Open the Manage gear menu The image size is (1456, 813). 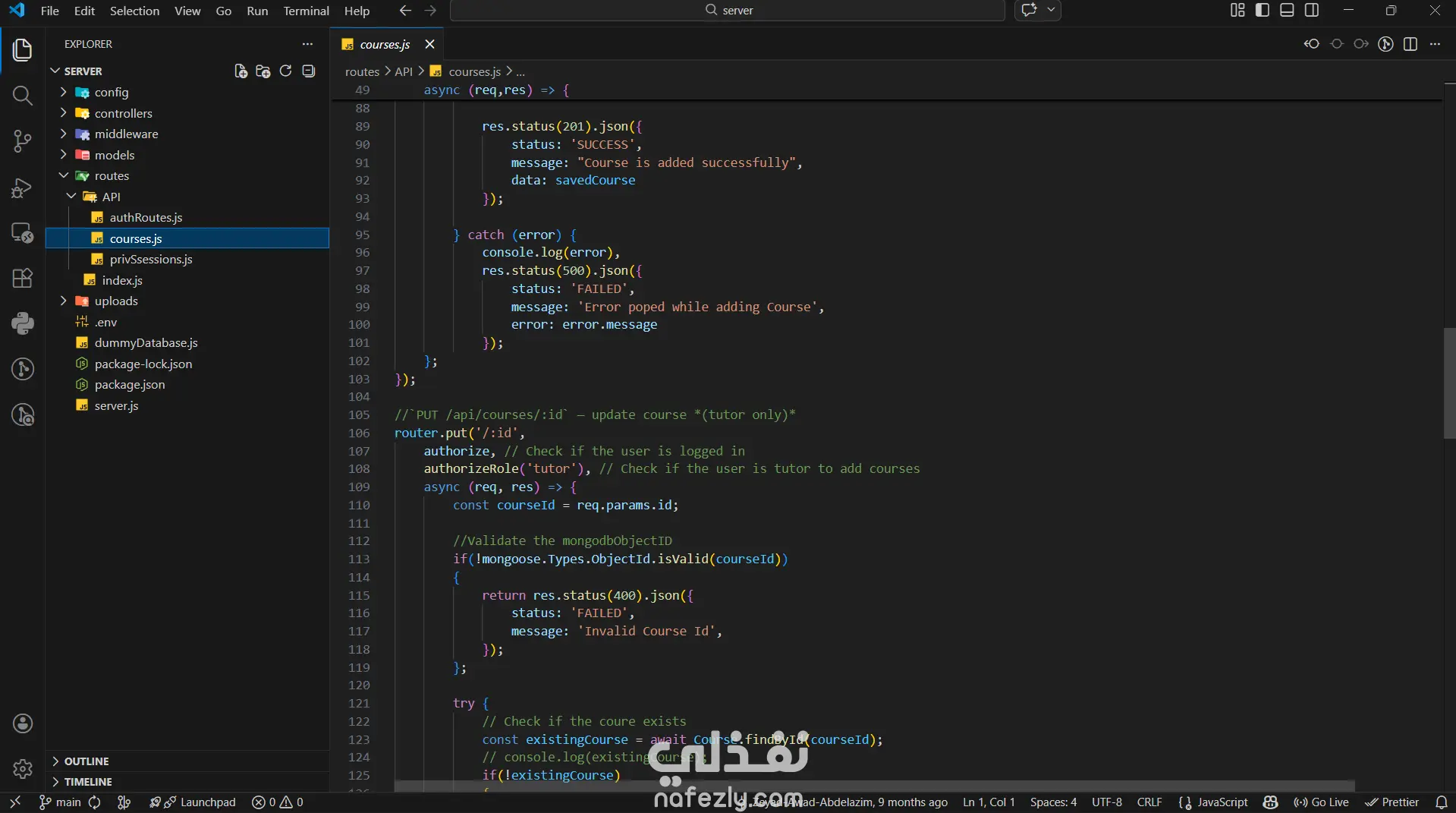click(23, 769)
